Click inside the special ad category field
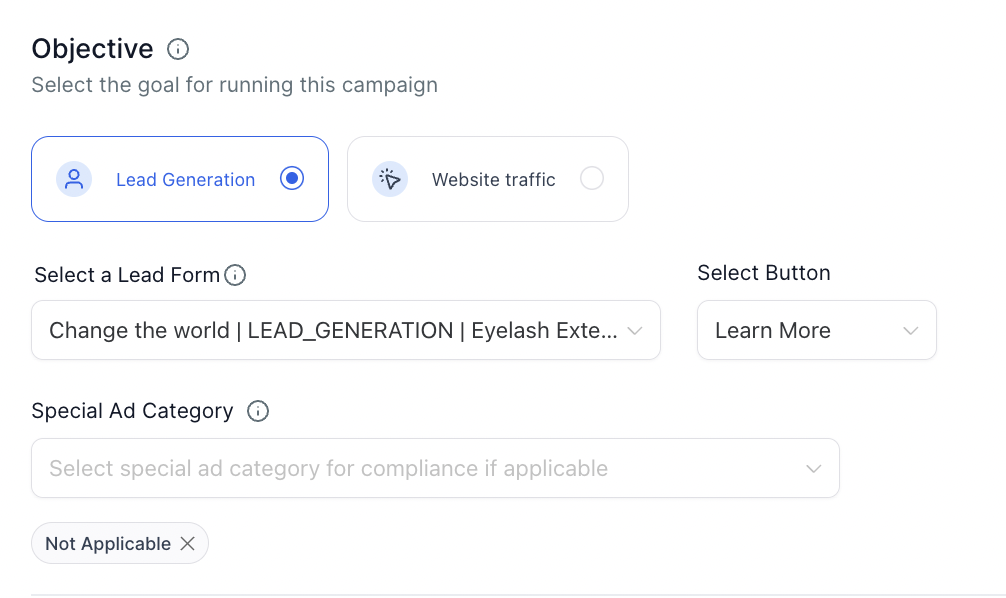This screenshot has height=598, width=1006. coord(400,469)
